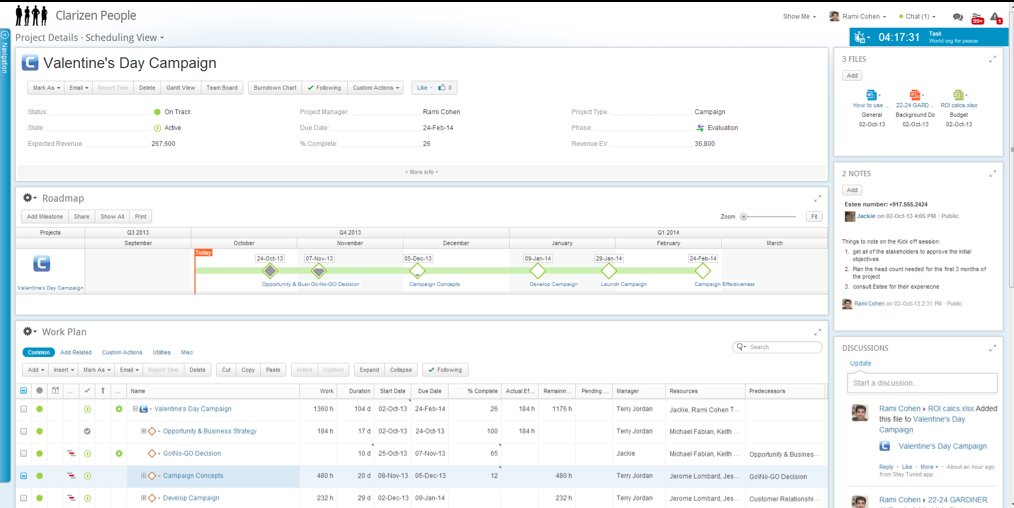This screenshot has height=508, width=1014.
Task: Open the project toolbar Mark As dropdown
Action: [47, 87]
